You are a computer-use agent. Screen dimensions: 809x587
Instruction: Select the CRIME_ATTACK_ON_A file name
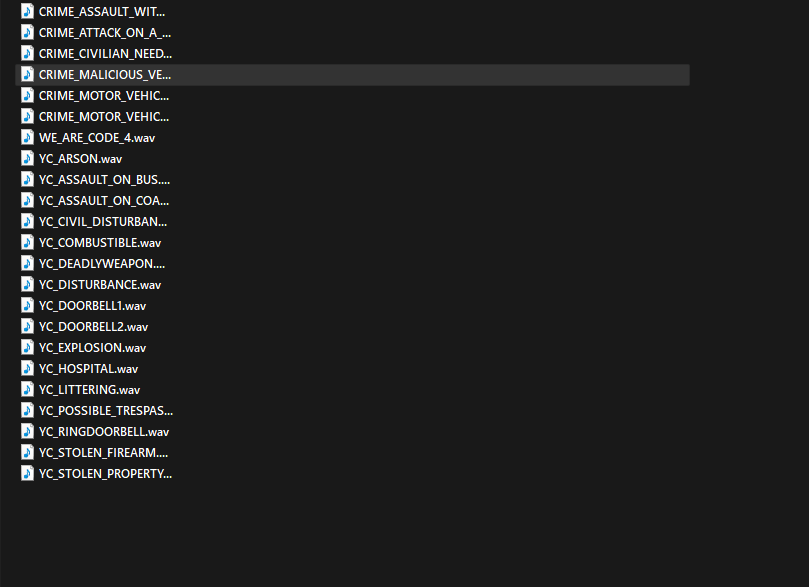click(105, 32)
